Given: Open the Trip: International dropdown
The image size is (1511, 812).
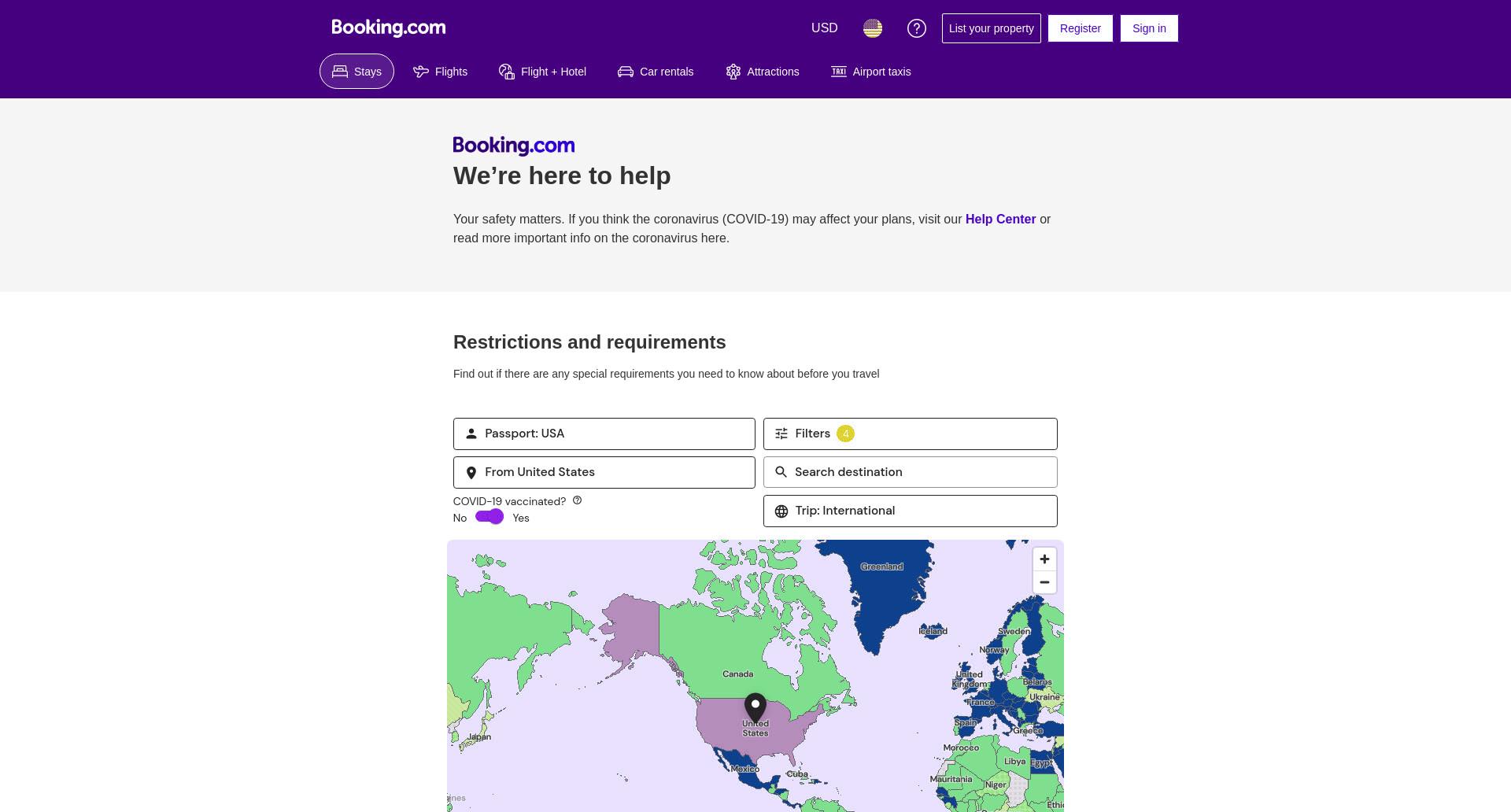Looking at the screenshot, I should pos(911,511).
